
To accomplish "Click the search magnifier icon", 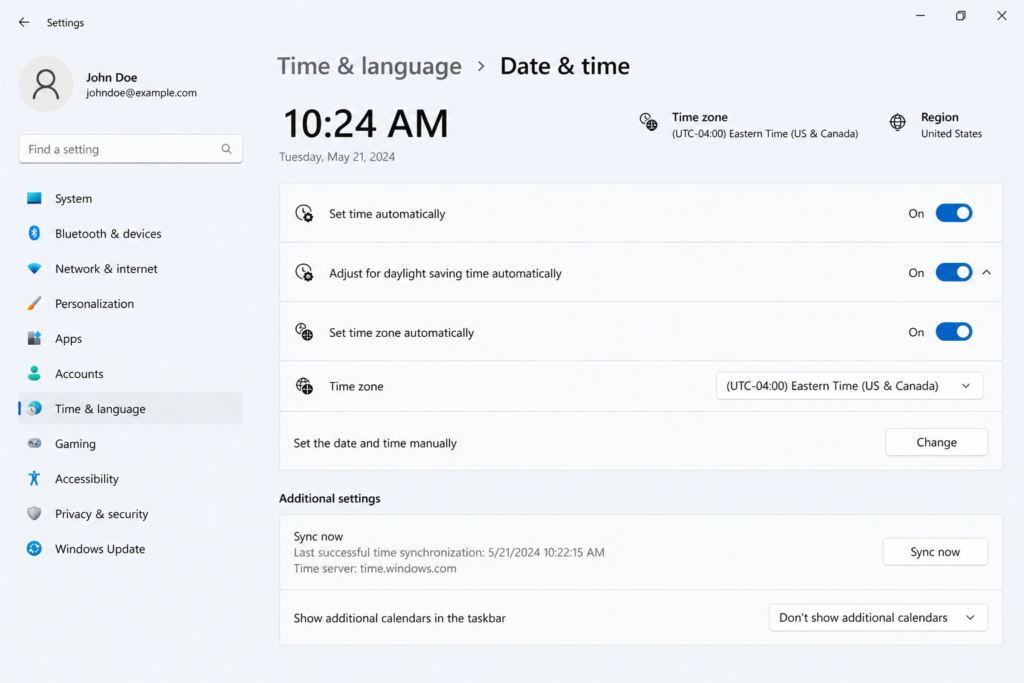I will [x=226, y=149].
